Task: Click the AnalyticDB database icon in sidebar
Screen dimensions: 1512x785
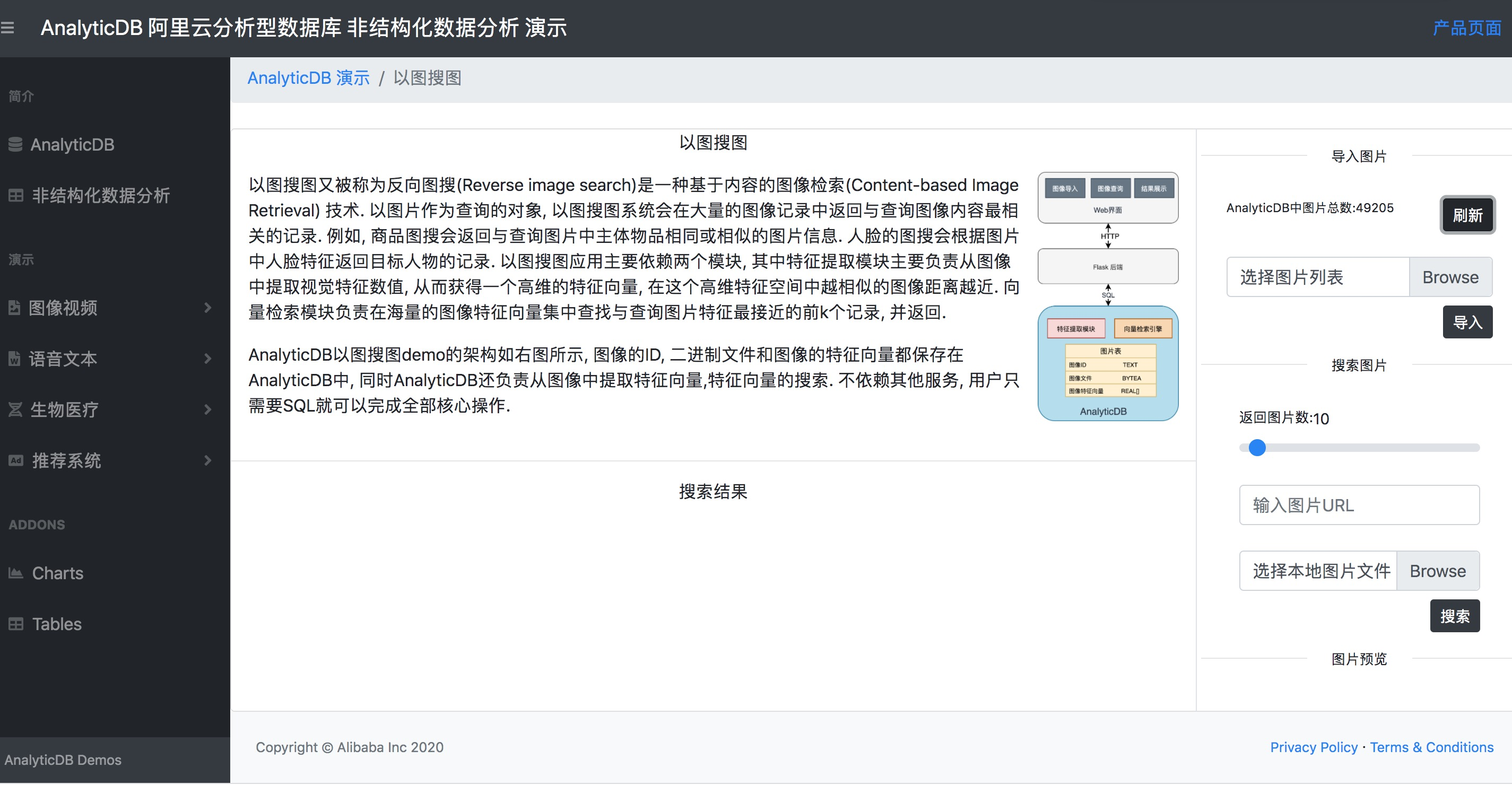Action: pyautogui.click(x=15, y=144)
